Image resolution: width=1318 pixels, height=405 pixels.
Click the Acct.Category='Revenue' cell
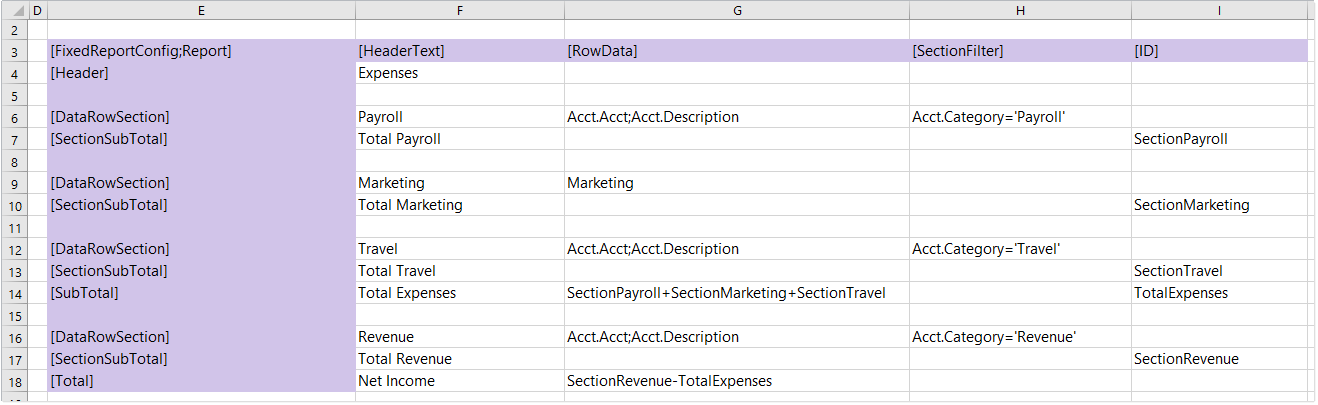[x=993, y=337]
